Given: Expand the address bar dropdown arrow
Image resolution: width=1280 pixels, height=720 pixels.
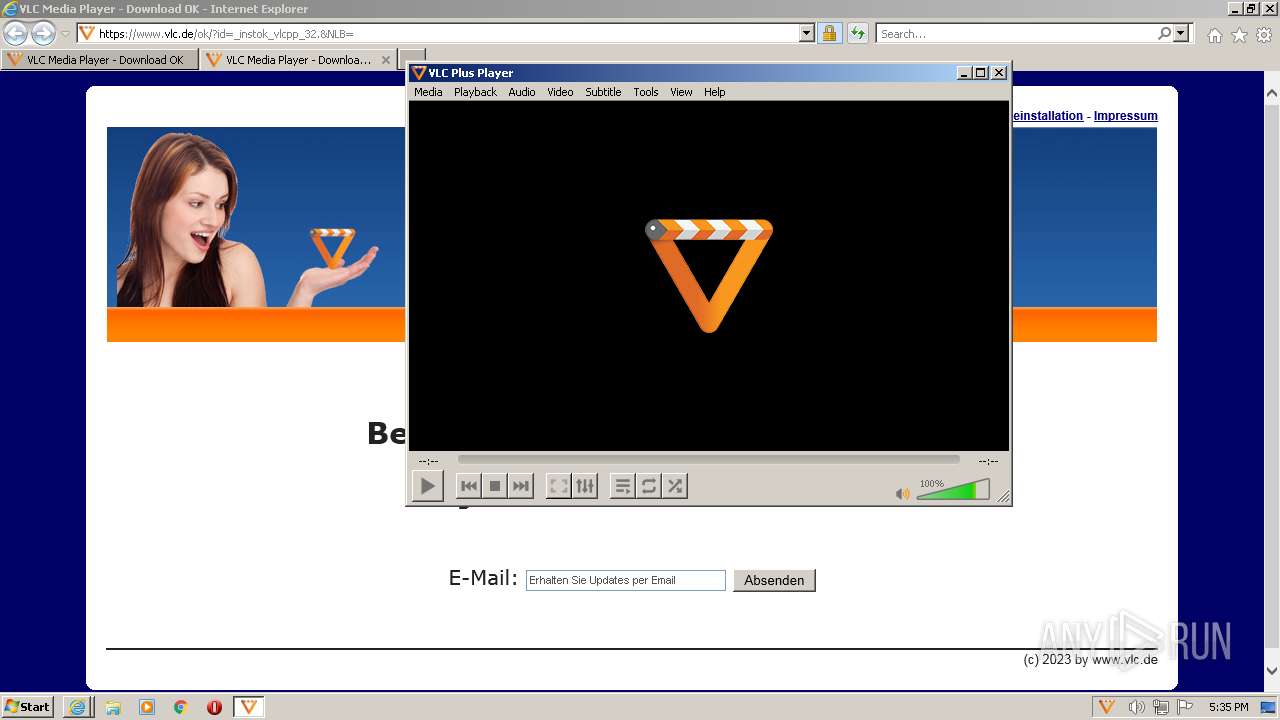Looking at the screenshot, I should click(x=807, y=33).
